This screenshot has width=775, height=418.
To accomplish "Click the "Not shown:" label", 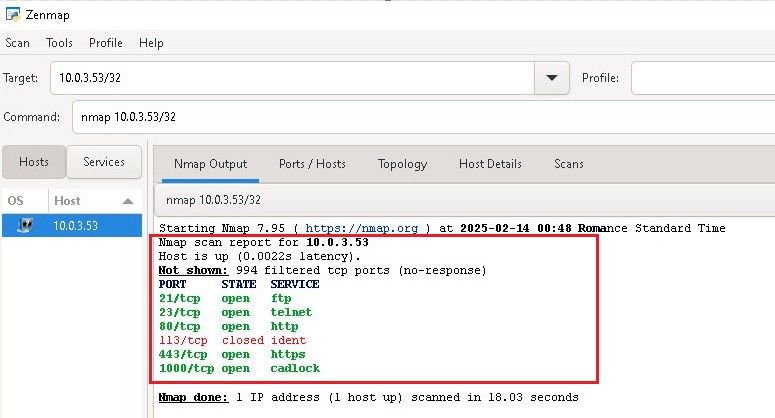I will pyautogui.click(x=193, y=270).
